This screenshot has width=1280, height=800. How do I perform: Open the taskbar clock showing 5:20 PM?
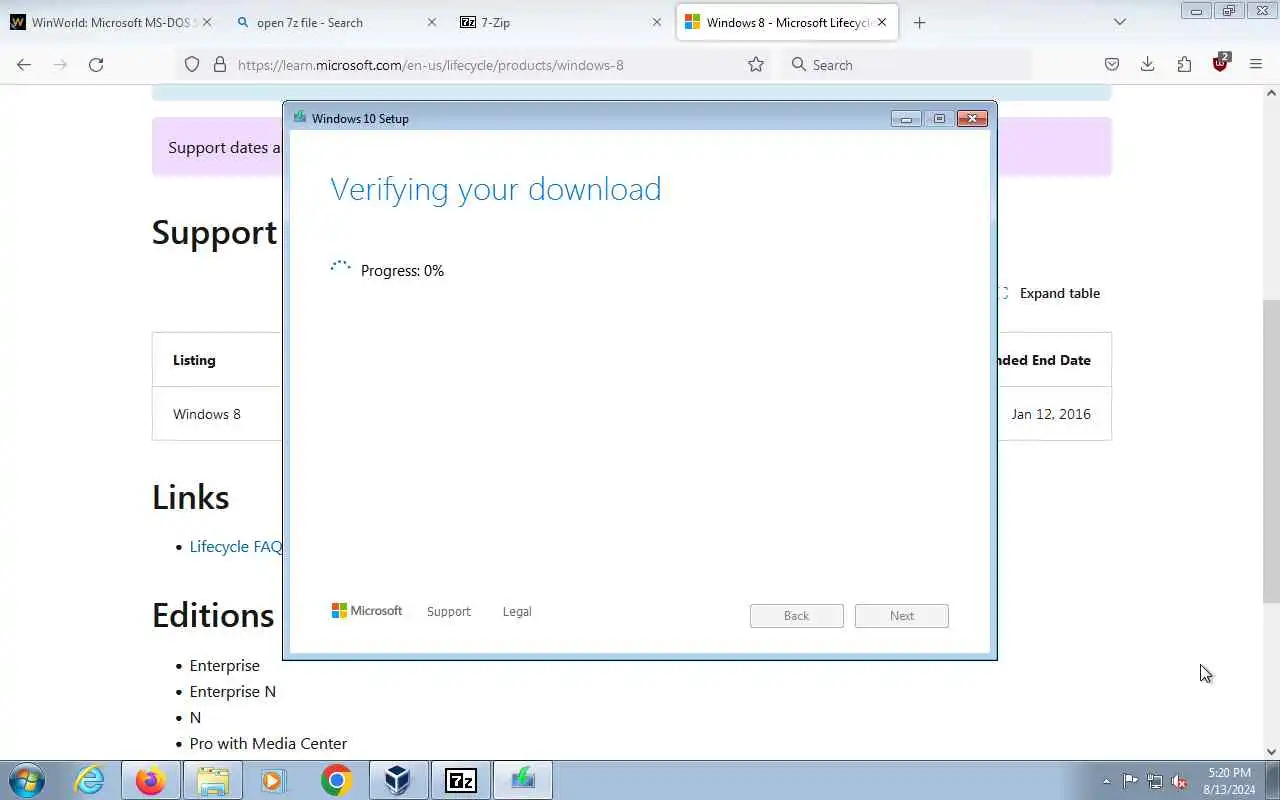click(x=1230, y=781)
